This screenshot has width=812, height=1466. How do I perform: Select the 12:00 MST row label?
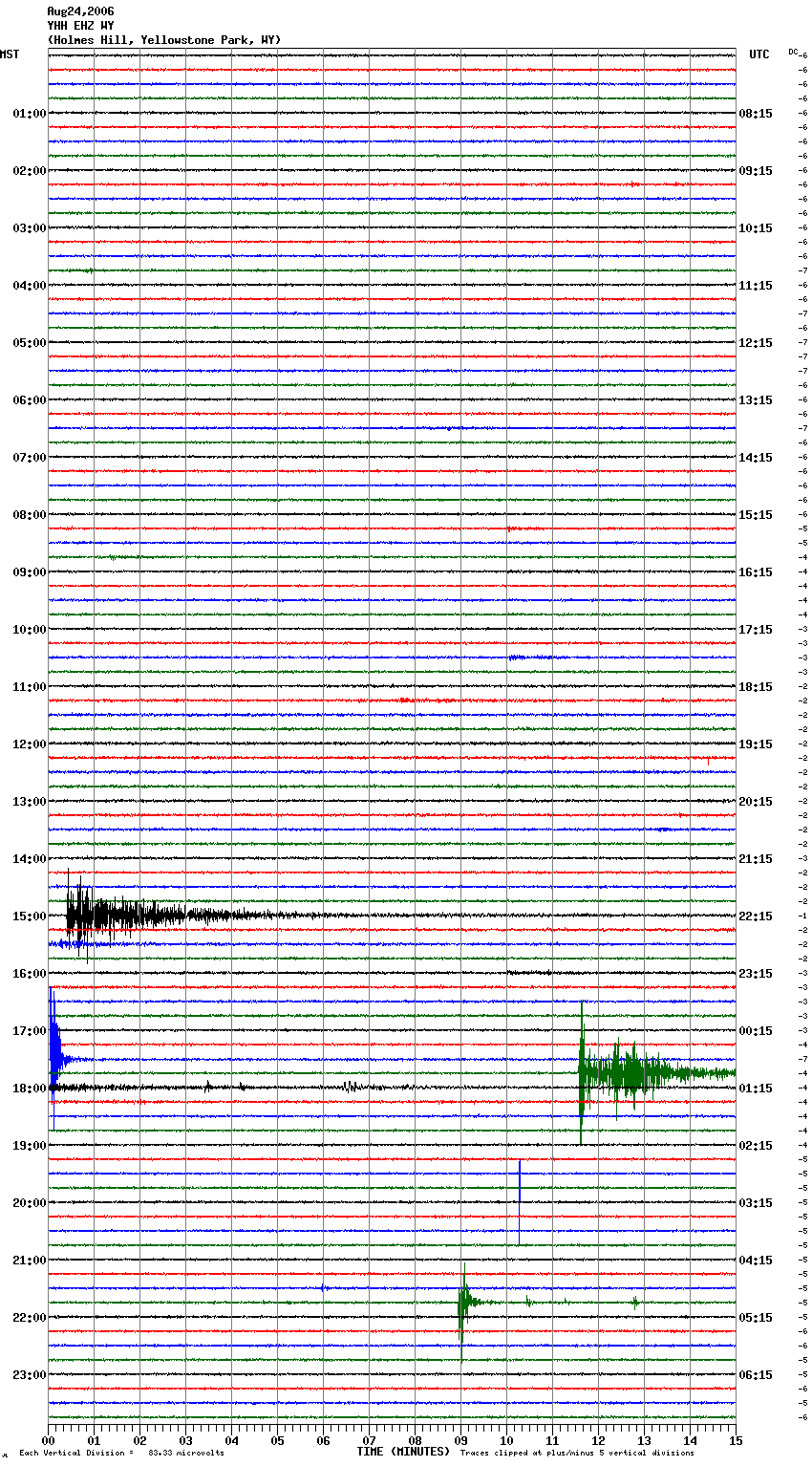(30, 744)
